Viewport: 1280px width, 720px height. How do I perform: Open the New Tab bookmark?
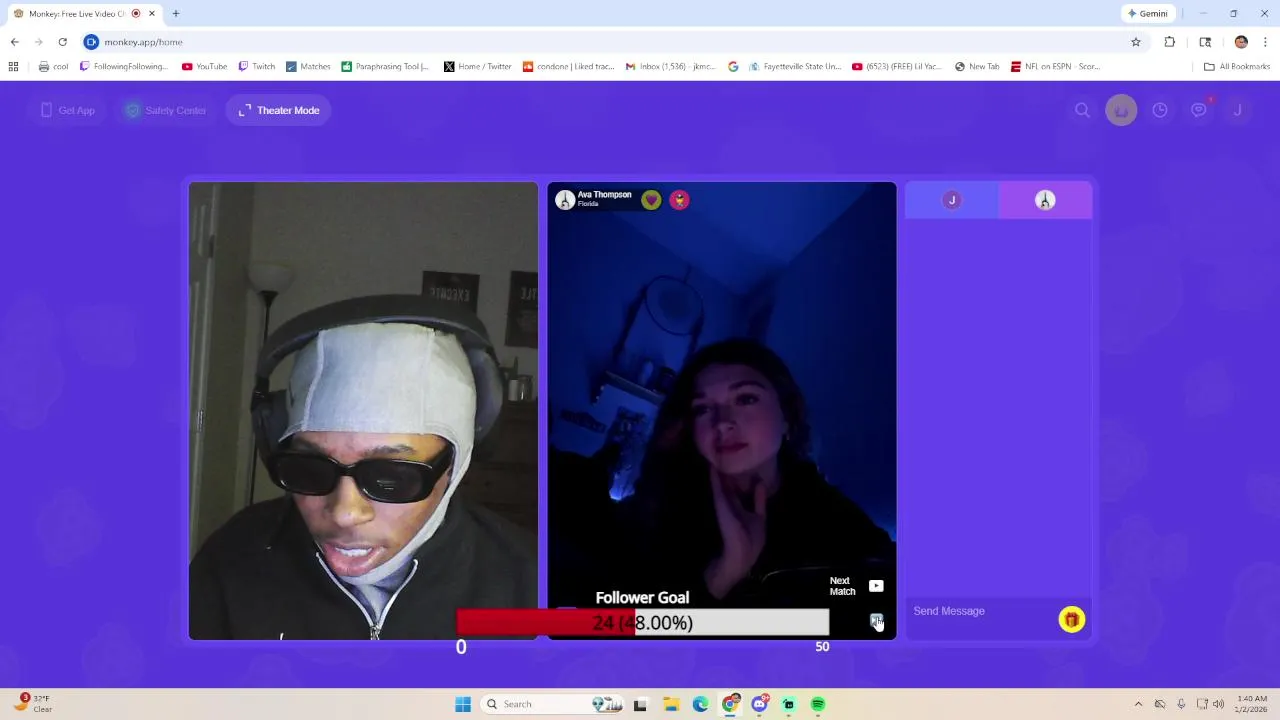pyautogui.click(x=977, y=67)
